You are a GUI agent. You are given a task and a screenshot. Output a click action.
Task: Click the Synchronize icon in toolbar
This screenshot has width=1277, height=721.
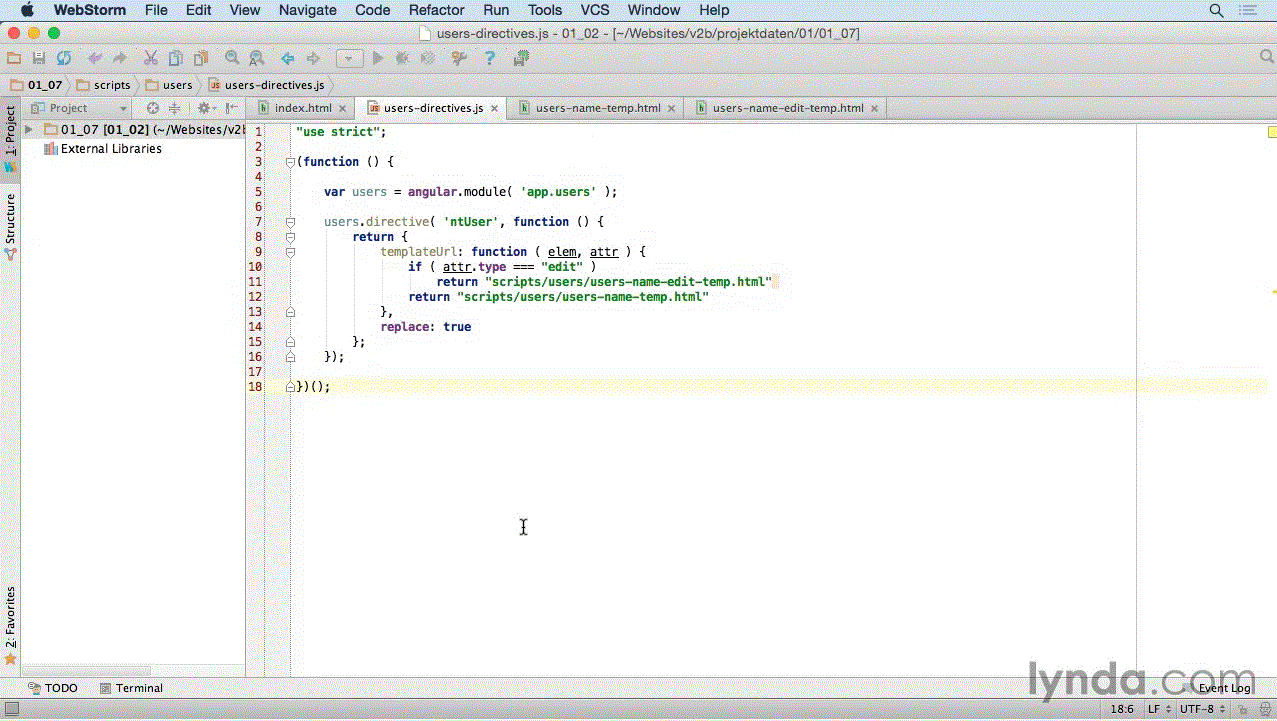pyautogui.click(x=64, y=59)
